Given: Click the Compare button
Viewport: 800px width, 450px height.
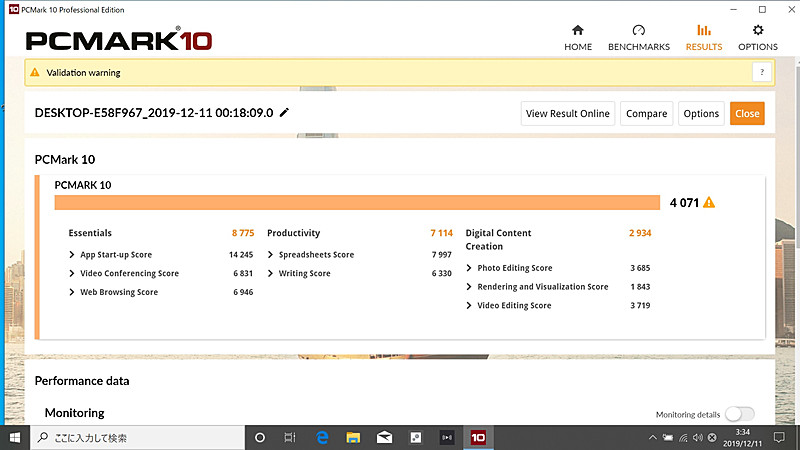Looking at the screenshot, I should click(x=646, y=113).
